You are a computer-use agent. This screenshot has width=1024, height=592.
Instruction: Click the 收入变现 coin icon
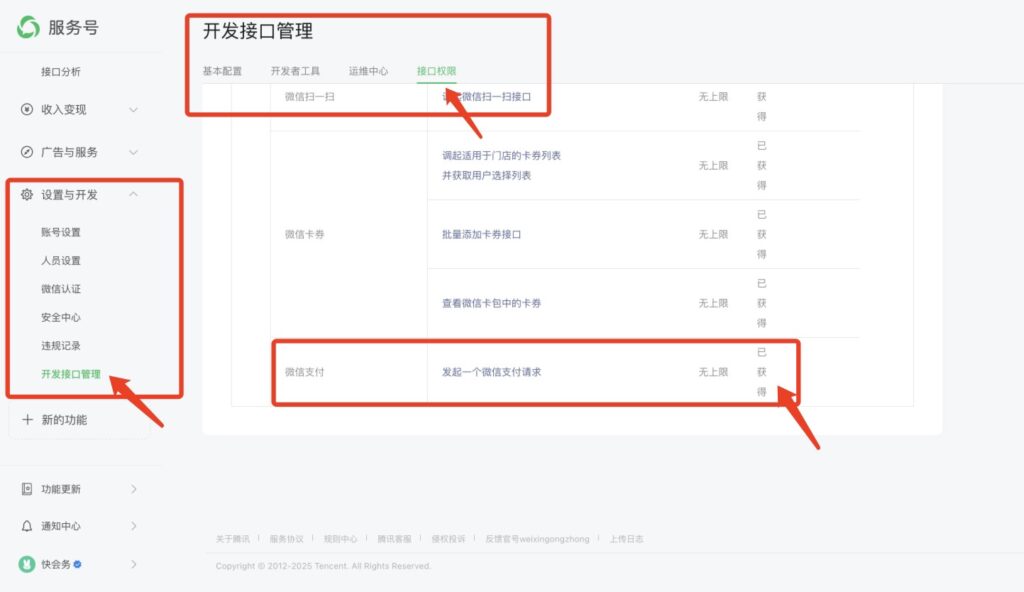tap(27, 109)
